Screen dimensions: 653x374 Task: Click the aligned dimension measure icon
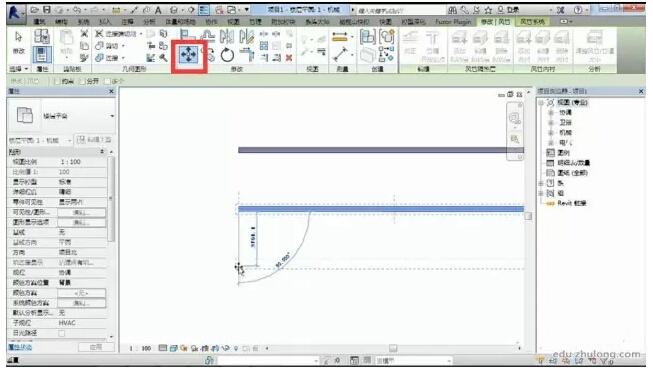(x=340, y=37)
